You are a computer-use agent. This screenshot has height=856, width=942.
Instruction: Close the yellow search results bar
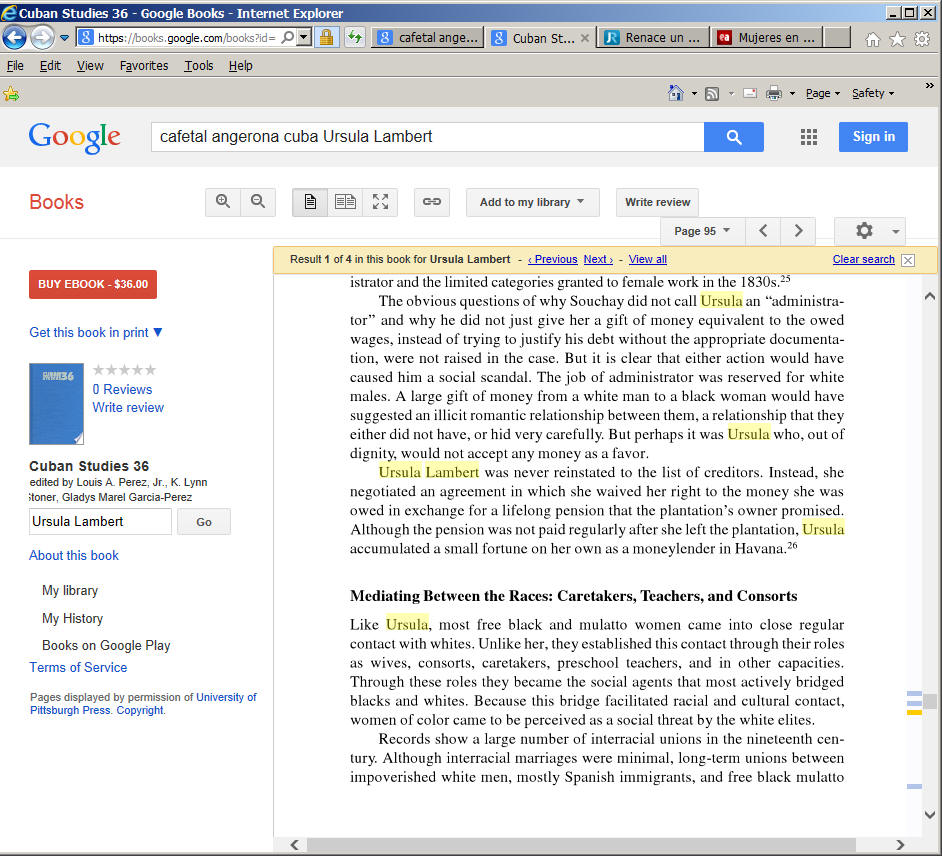tap(908, 260)
